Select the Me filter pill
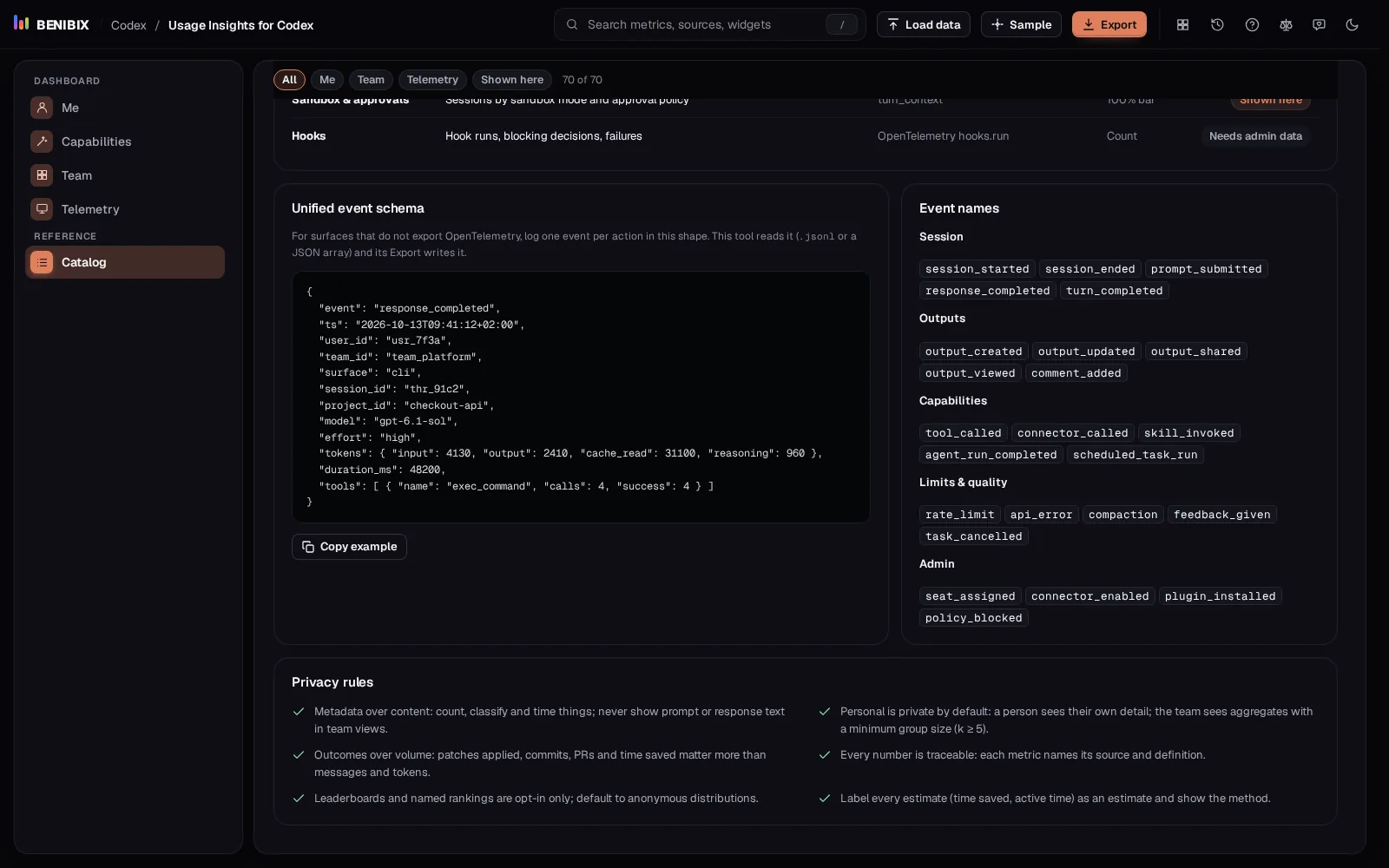 [327, 80]
